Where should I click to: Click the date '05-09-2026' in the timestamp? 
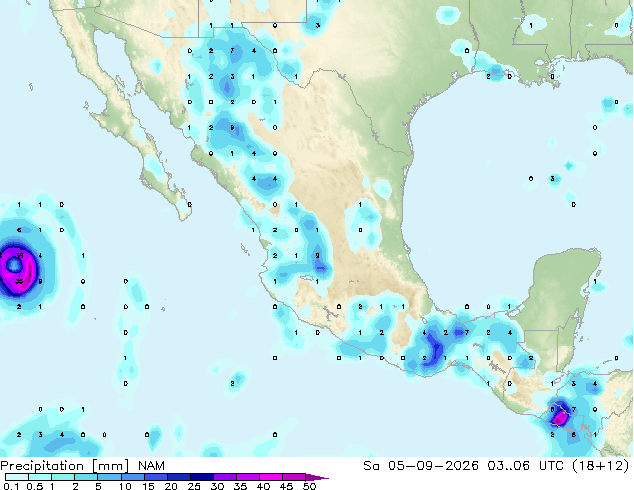pos(433,466)
